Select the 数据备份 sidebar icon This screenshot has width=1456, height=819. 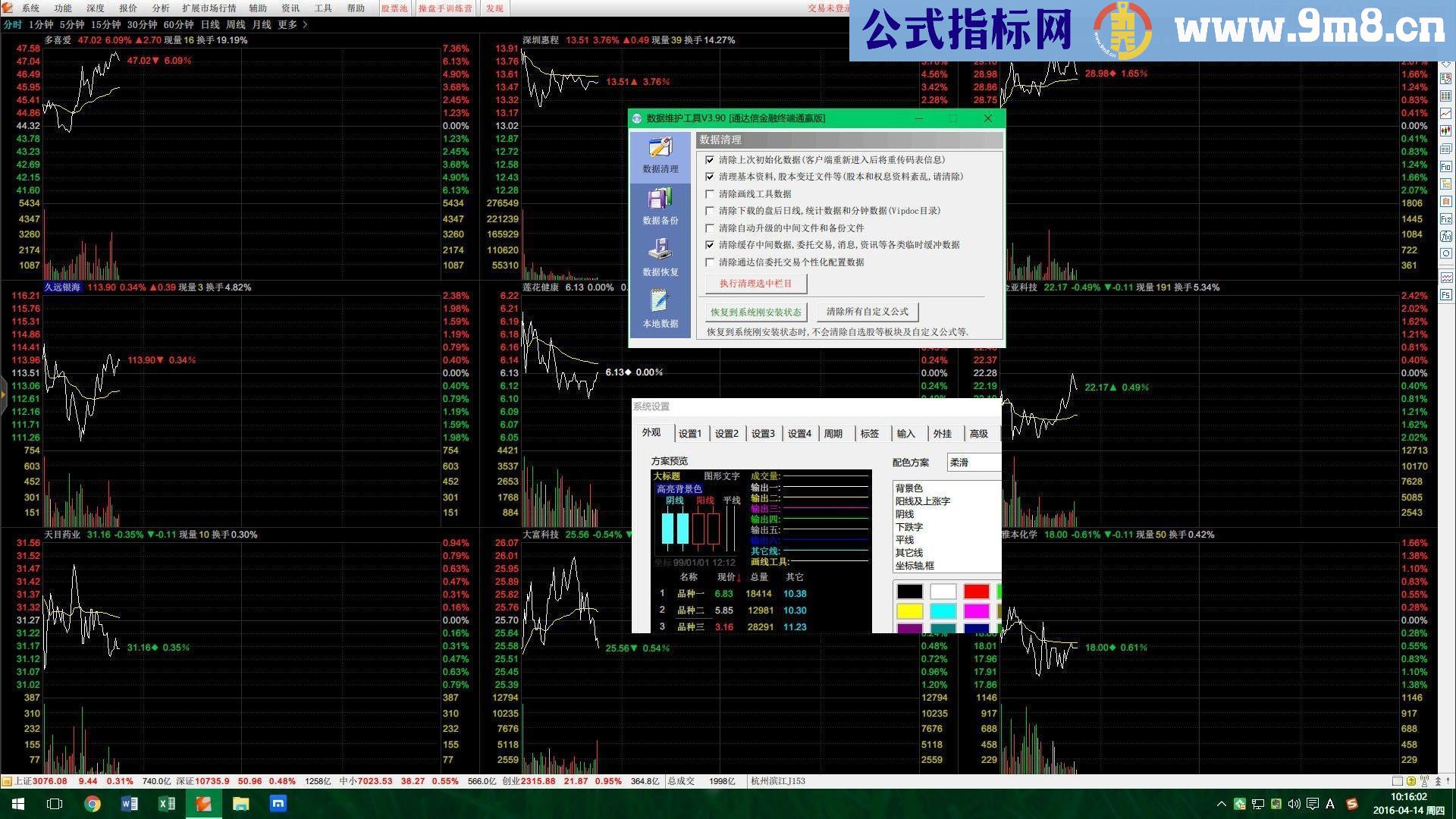coord(659,205)
